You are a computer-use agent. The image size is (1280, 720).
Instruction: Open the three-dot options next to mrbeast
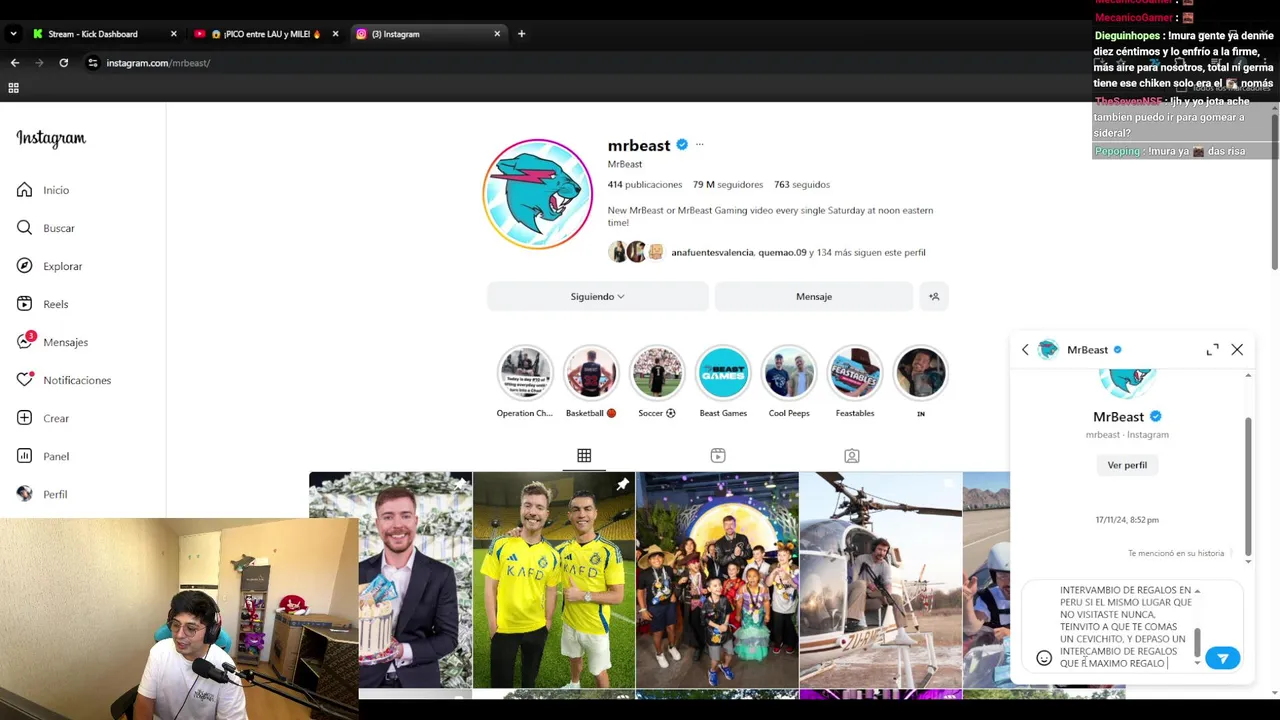(699, 145)
